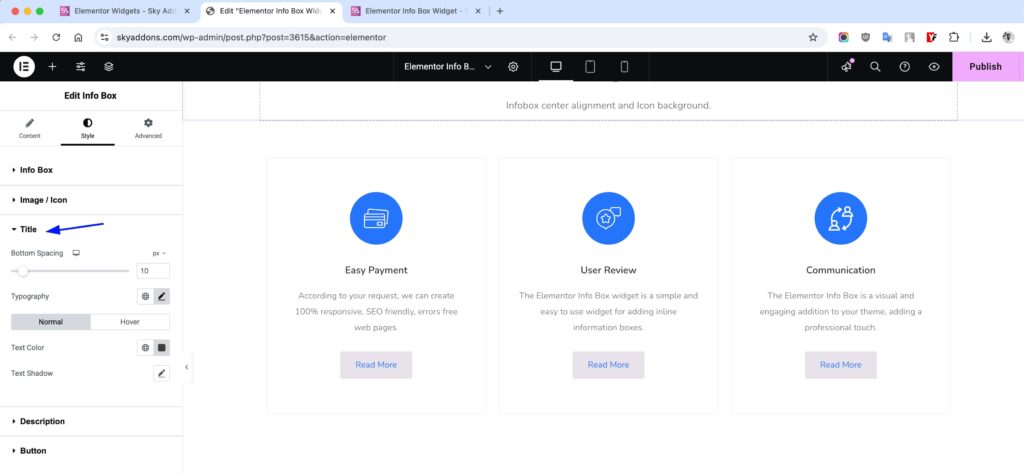The height and width of the screenshot is (474, 1024).
Task: Click the Bottom Spacing value field
Action: coord(153,271)
